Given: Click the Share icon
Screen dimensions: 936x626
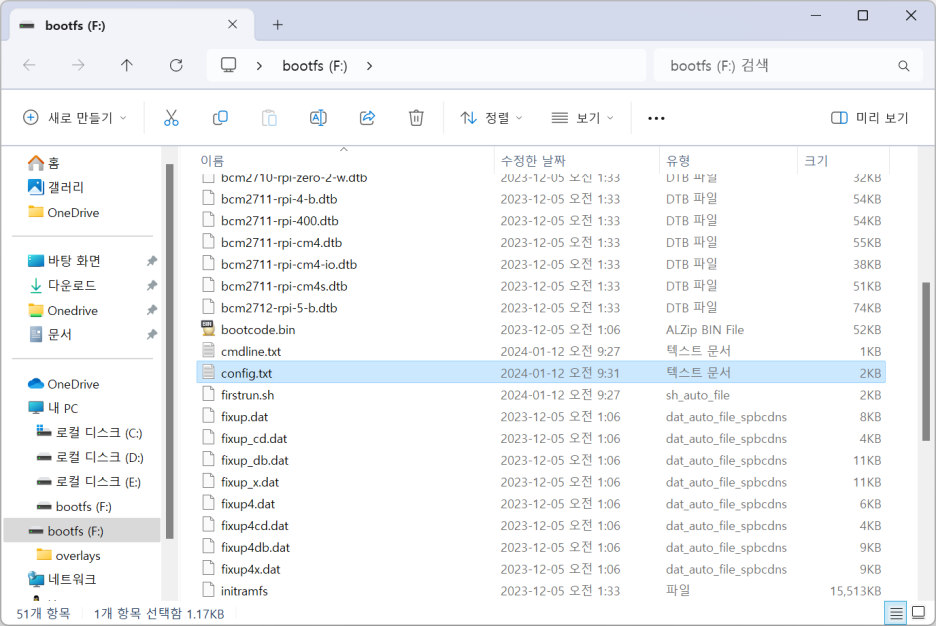Looking at the screenshot, I should [x=367, y=118].
